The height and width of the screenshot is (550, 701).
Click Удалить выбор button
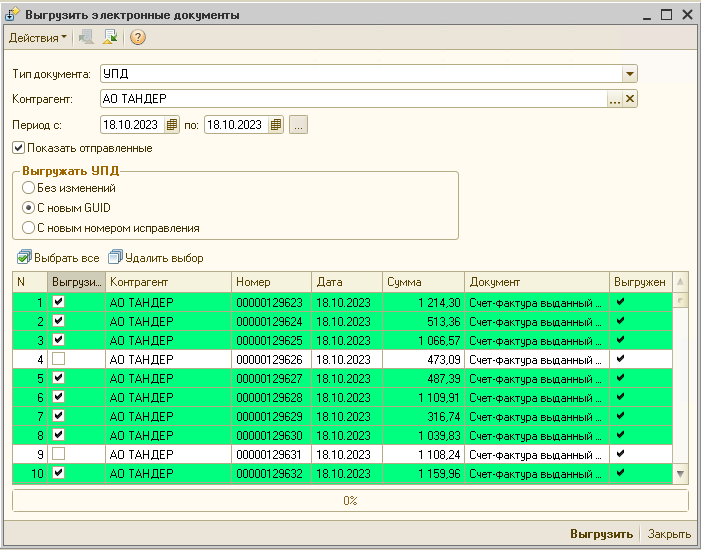click(156, 258)
